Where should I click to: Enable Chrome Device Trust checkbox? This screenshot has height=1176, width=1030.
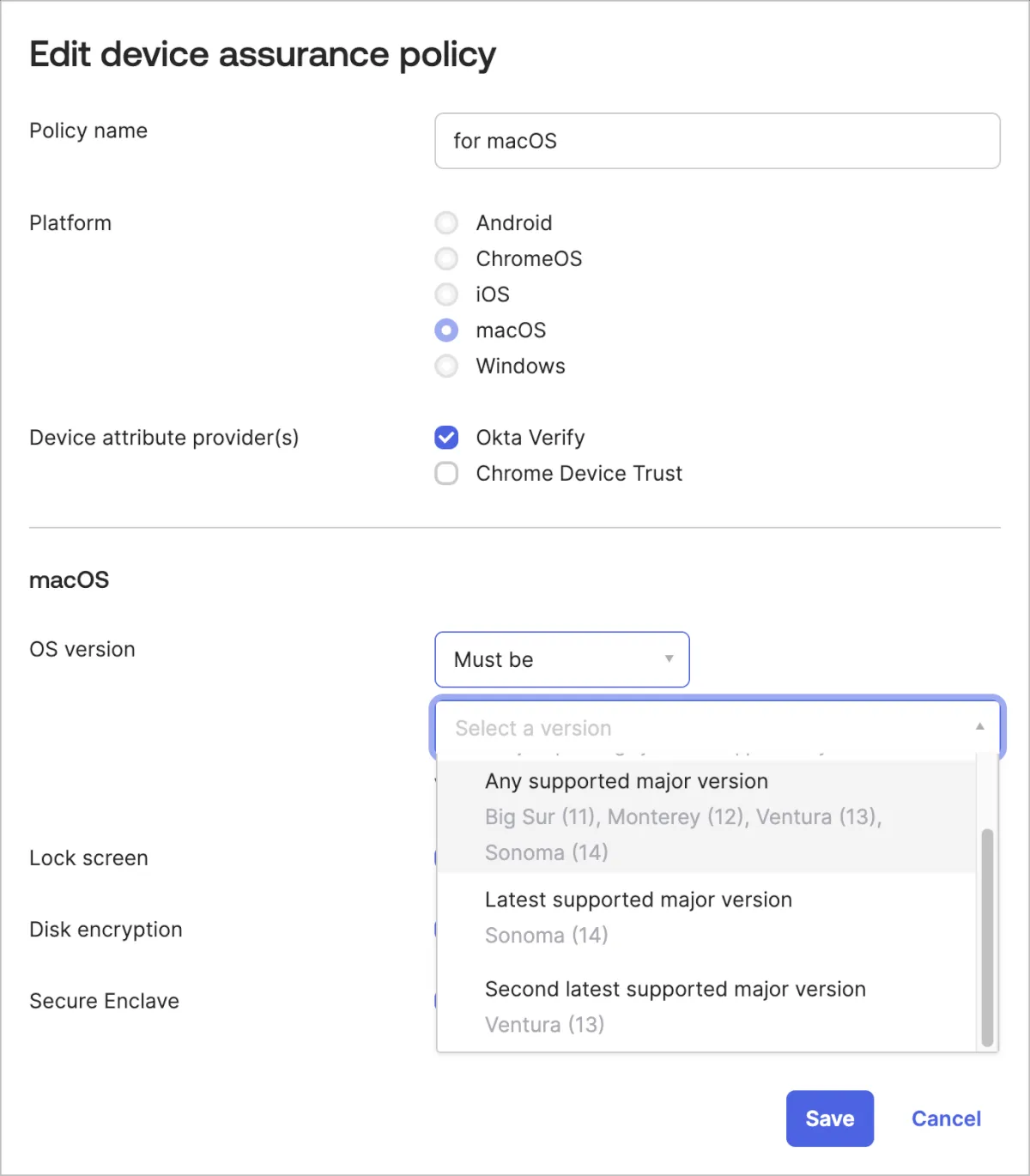click(446, 474)
